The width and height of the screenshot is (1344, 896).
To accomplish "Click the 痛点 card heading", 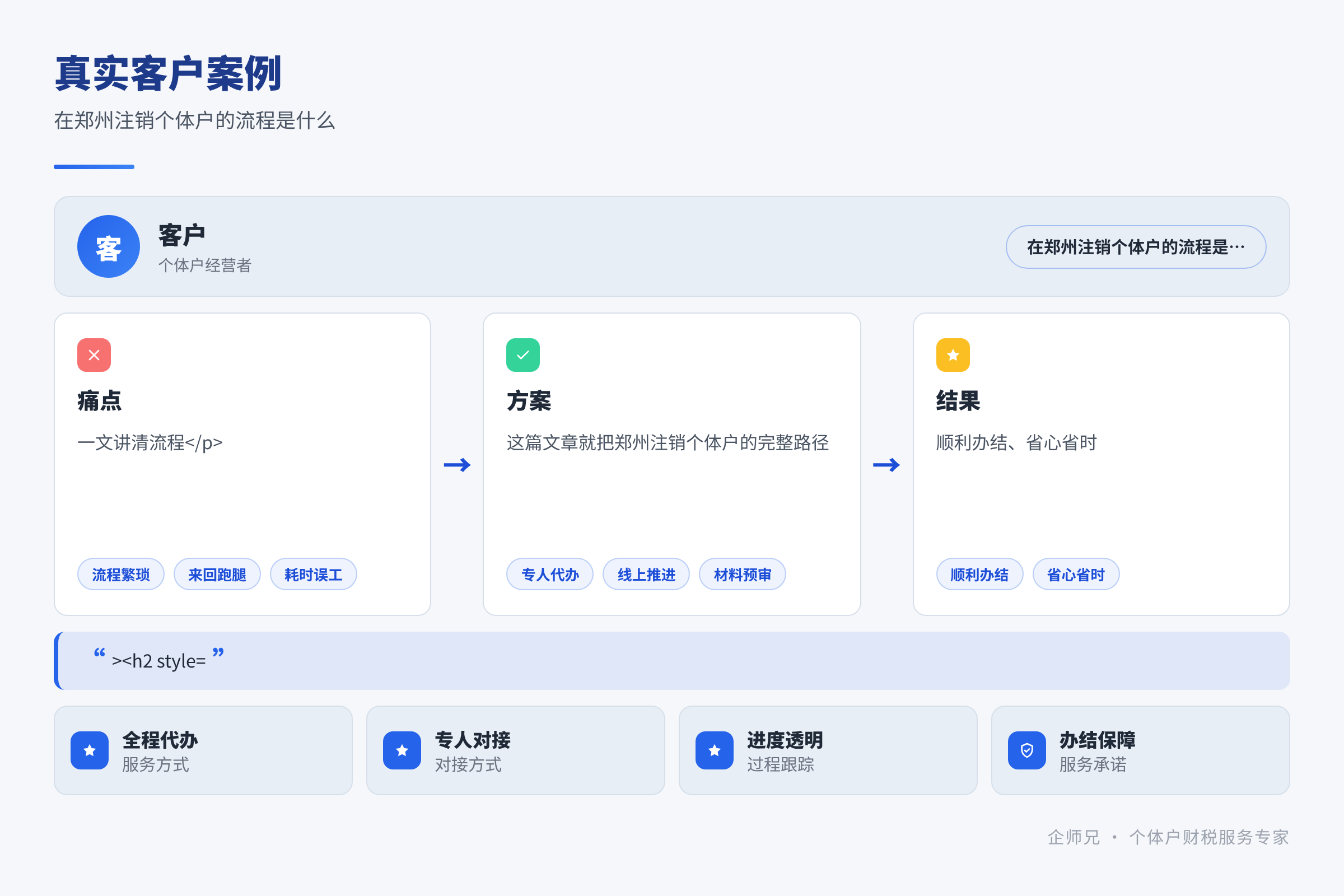I will (100, 400).
